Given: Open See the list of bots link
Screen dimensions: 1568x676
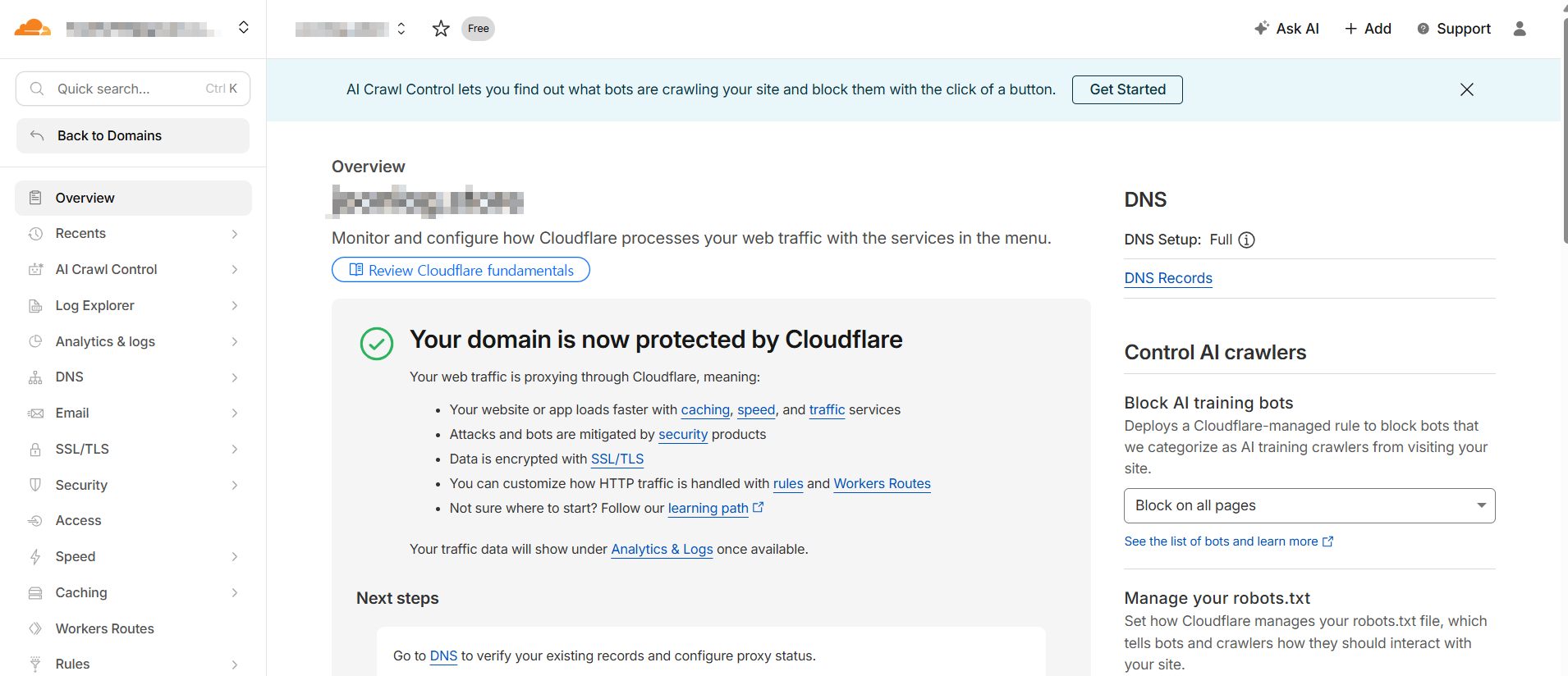Looking at the screenshot, I should [1229, 541].
